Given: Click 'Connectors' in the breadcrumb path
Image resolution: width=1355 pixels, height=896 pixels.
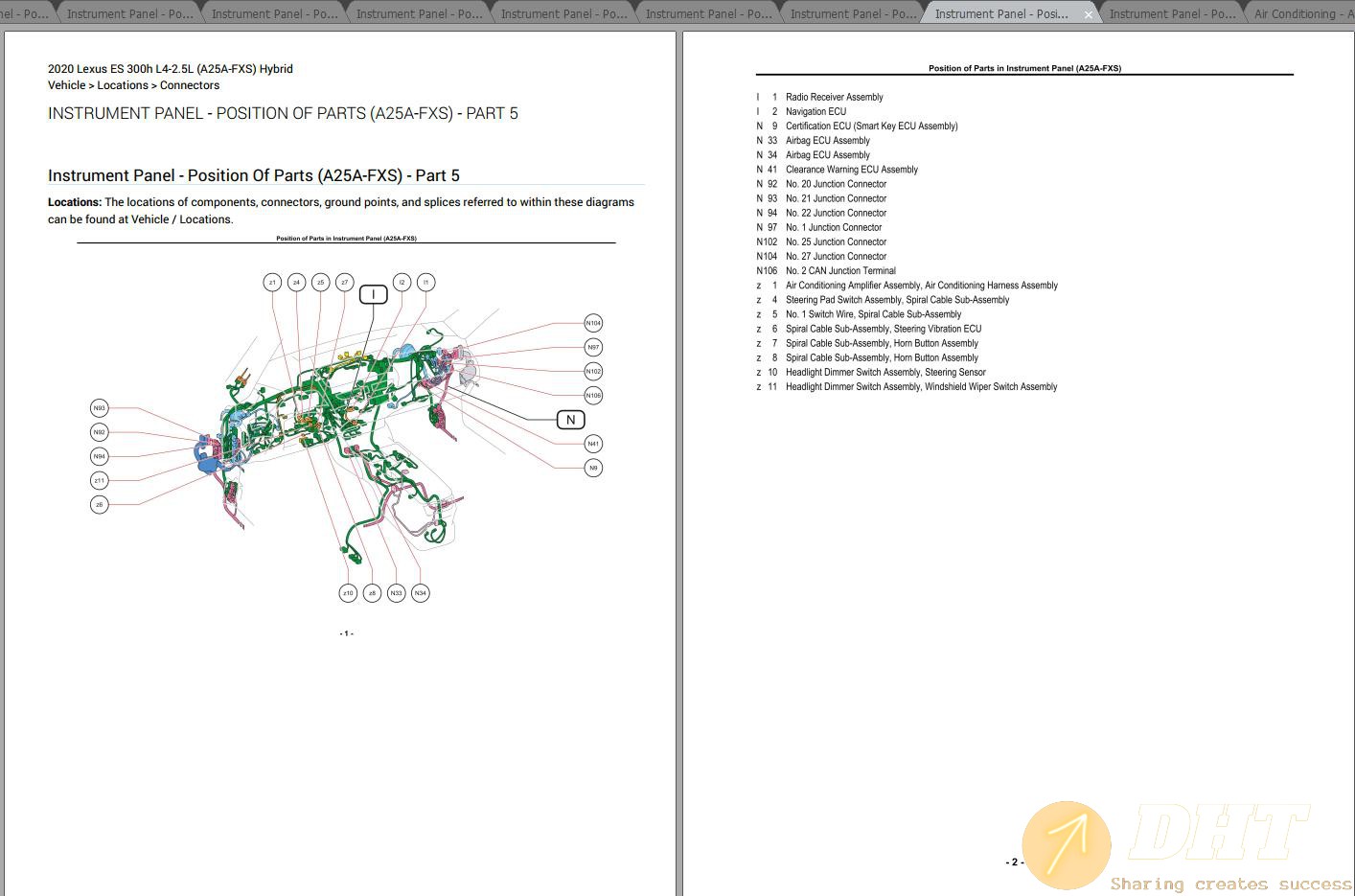Looking at the screenshot, I should coord(190,85).
